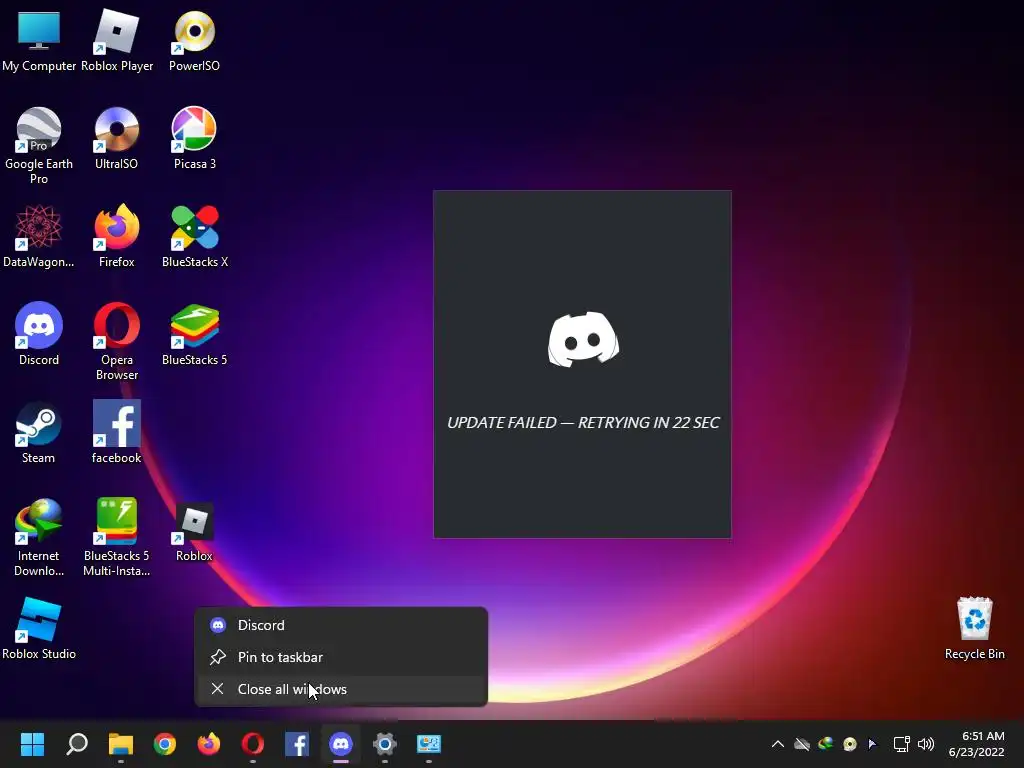Open Internet Download Manager shortcut
The image size is (1024, 768).
[39, 537]
